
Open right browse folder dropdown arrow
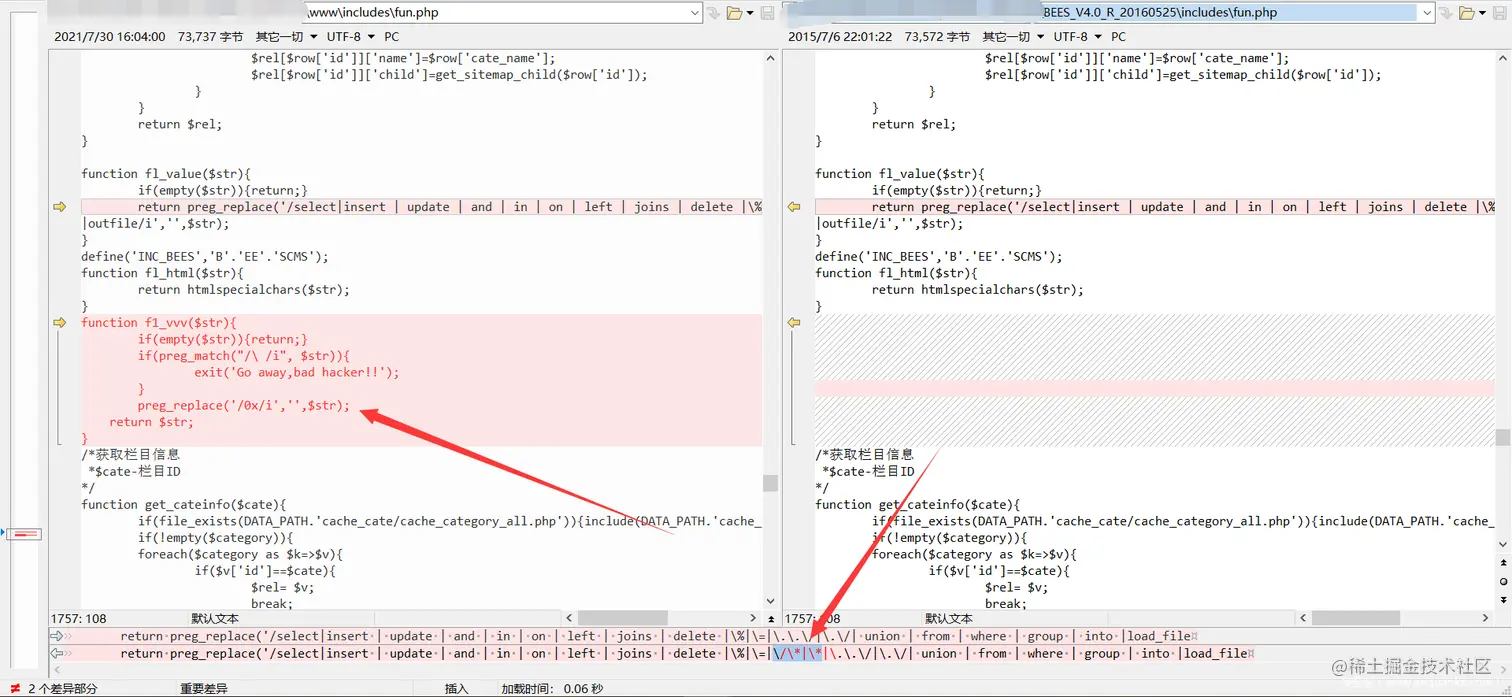pyautogui.click(x=1483, y=13)
